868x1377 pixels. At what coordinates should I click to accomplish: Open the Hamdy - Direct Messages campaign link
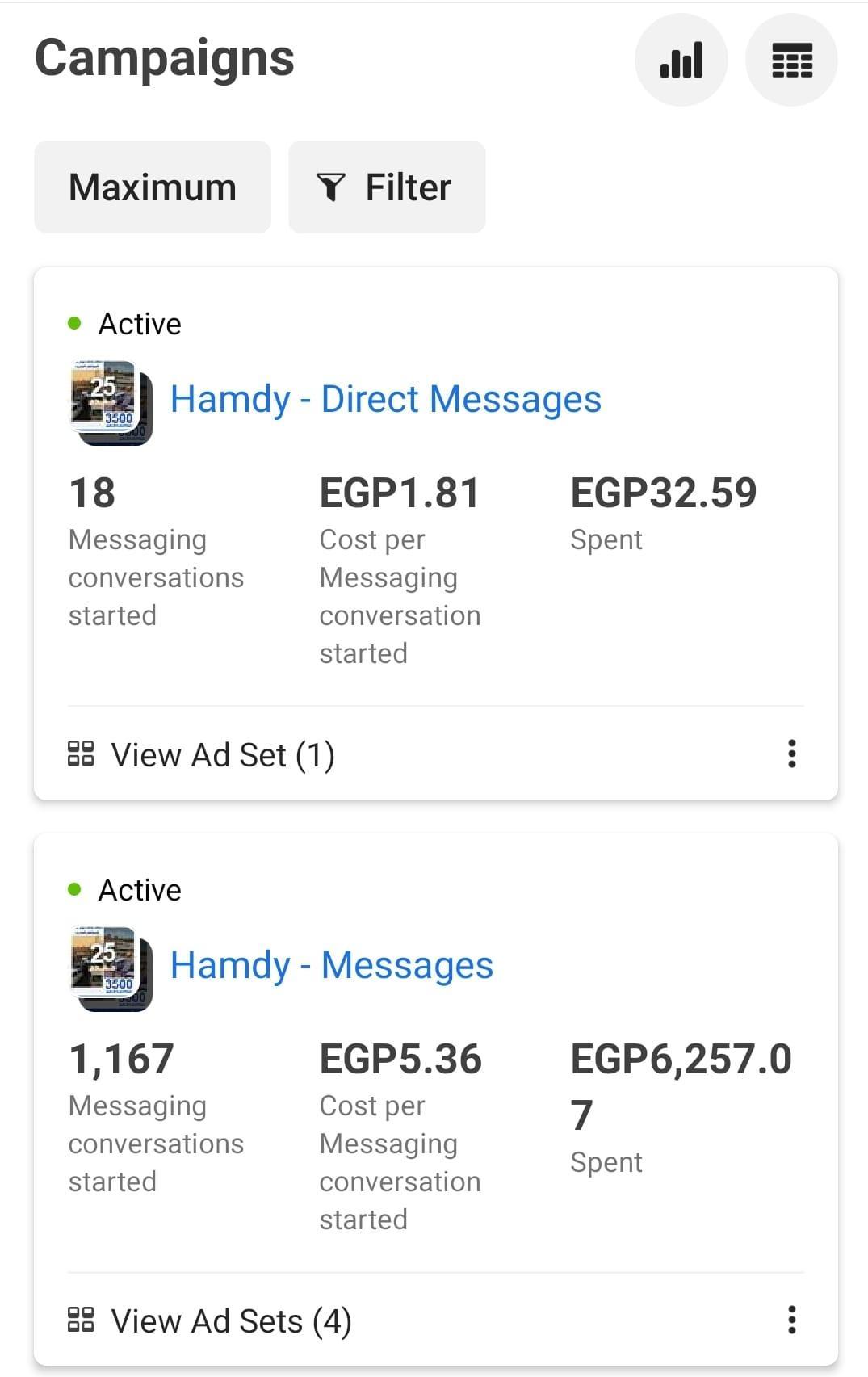pyautogui.click(x=385, y=400)
